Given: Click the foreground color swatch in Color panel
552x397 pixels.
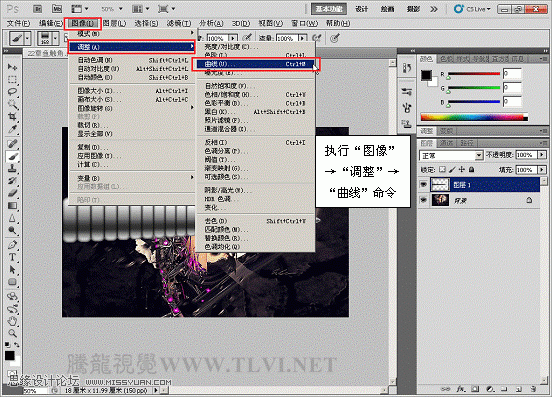Looking at the screenshot, I should coord(426,75).
